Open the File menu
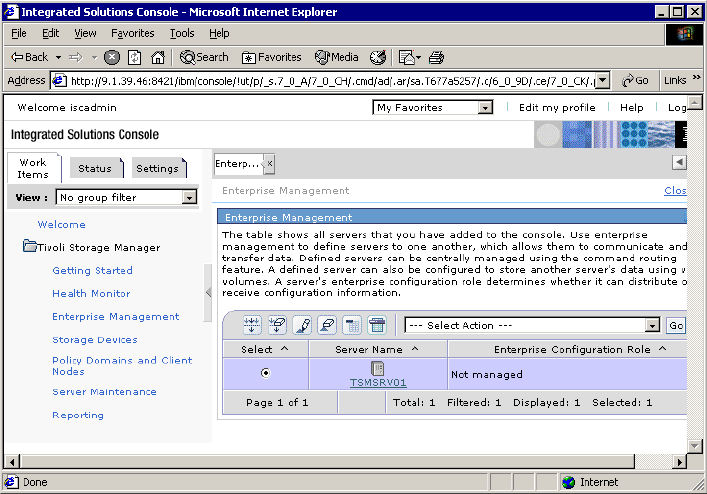Image resolution: width=707 pixels, height=494 pixels. (18, 33)
